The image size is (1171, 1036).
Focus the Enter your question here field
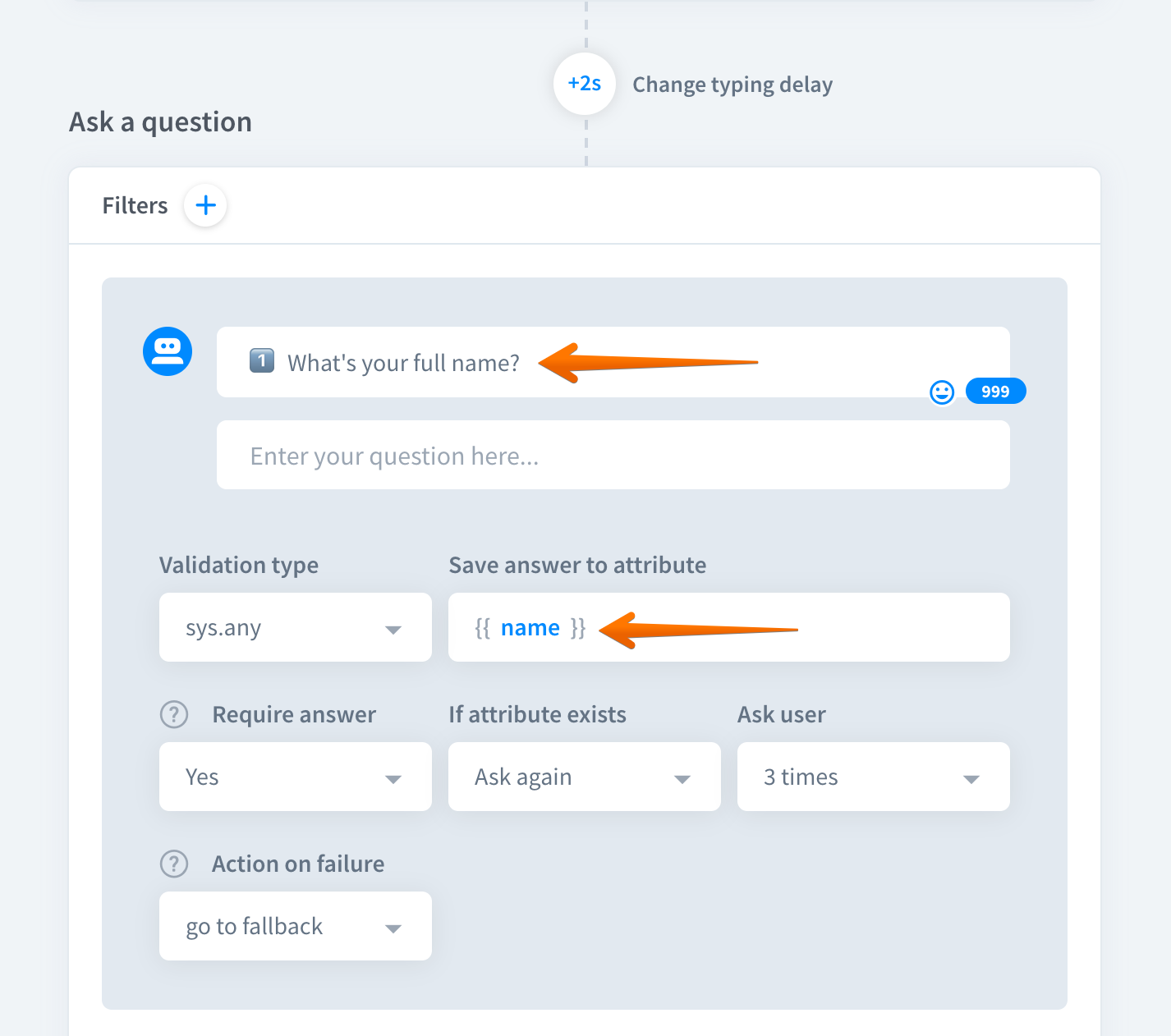tap(613, 456)
